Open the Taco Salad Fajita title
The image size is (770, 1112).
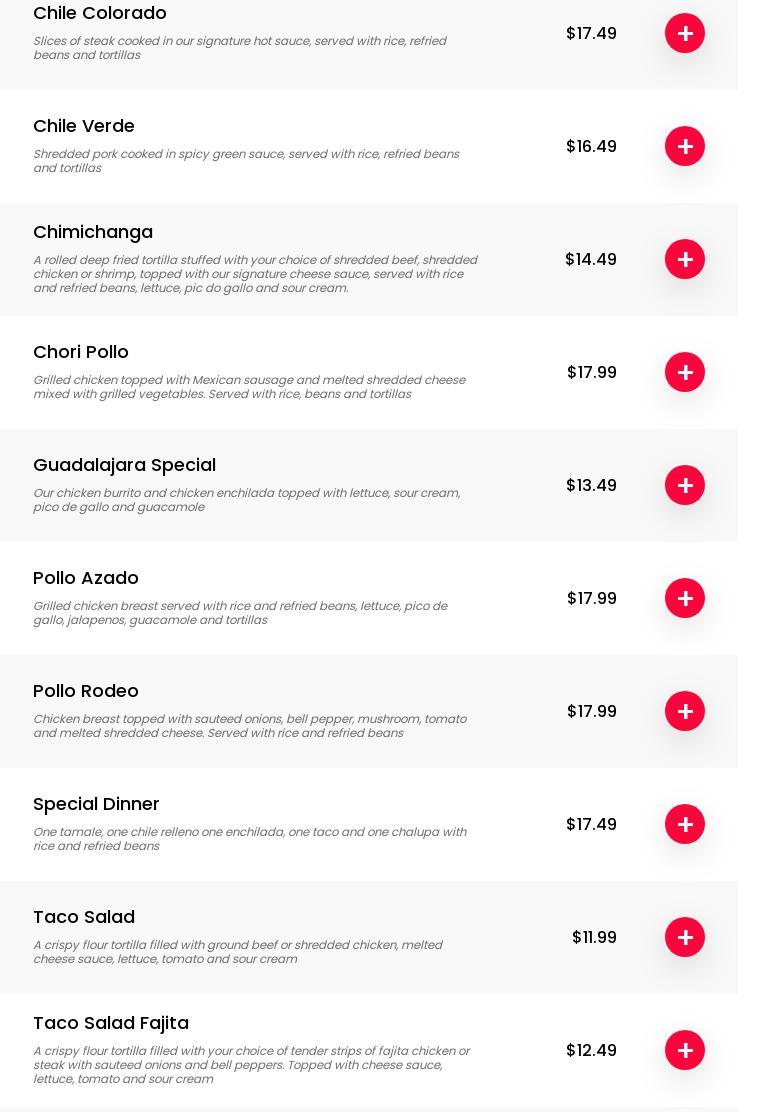(x=111, y=1023)
